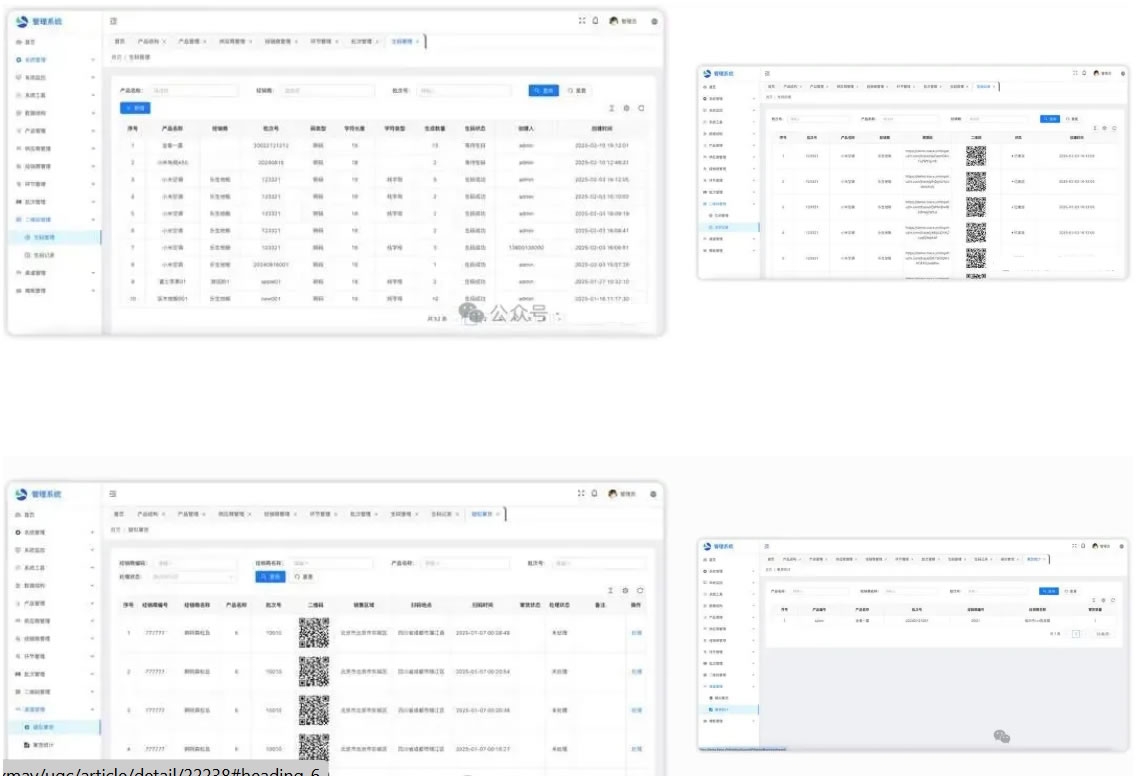Click settings gear at far right of top-left header

654,21
